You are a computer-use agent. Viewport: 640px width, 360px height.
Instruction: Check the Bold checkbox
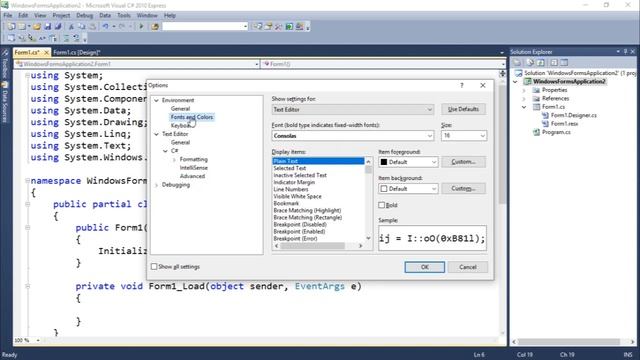point(382,205)
